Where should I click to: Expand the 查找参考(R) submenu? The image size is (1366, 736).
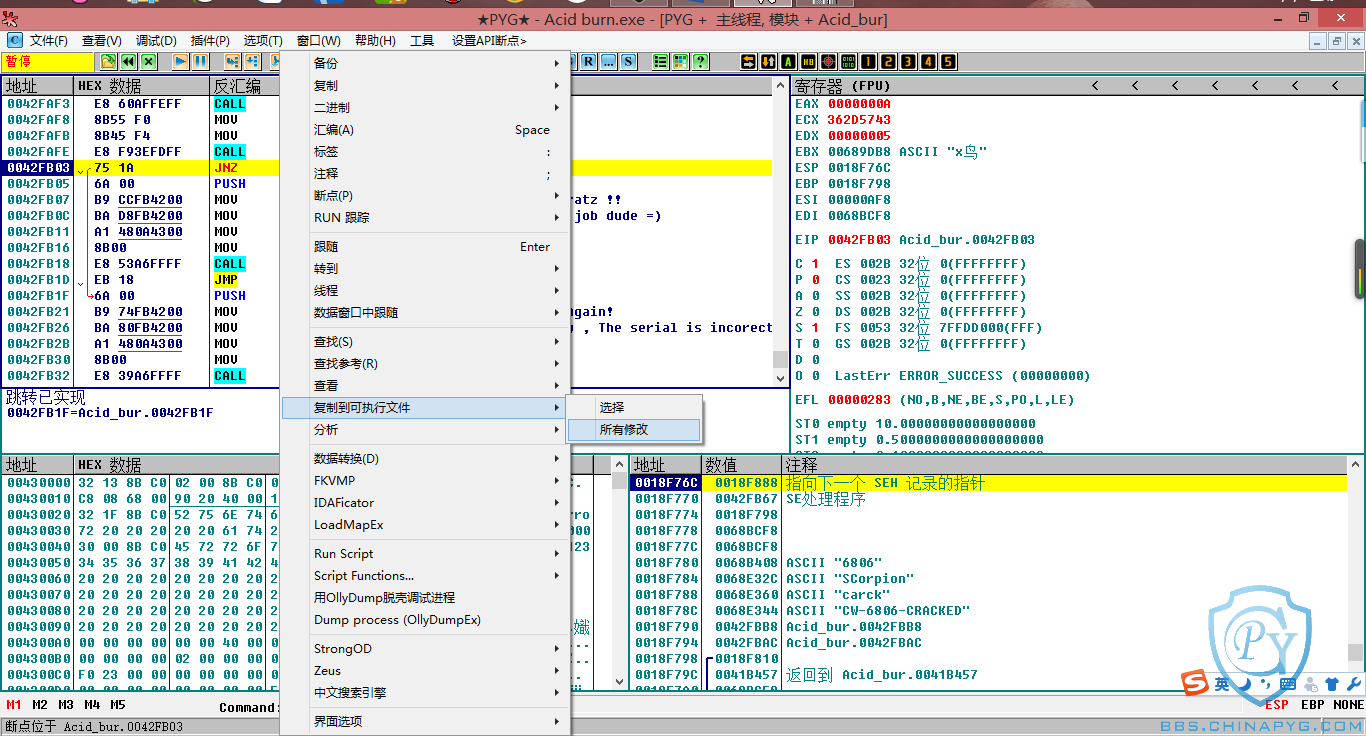tap(425, 363)
